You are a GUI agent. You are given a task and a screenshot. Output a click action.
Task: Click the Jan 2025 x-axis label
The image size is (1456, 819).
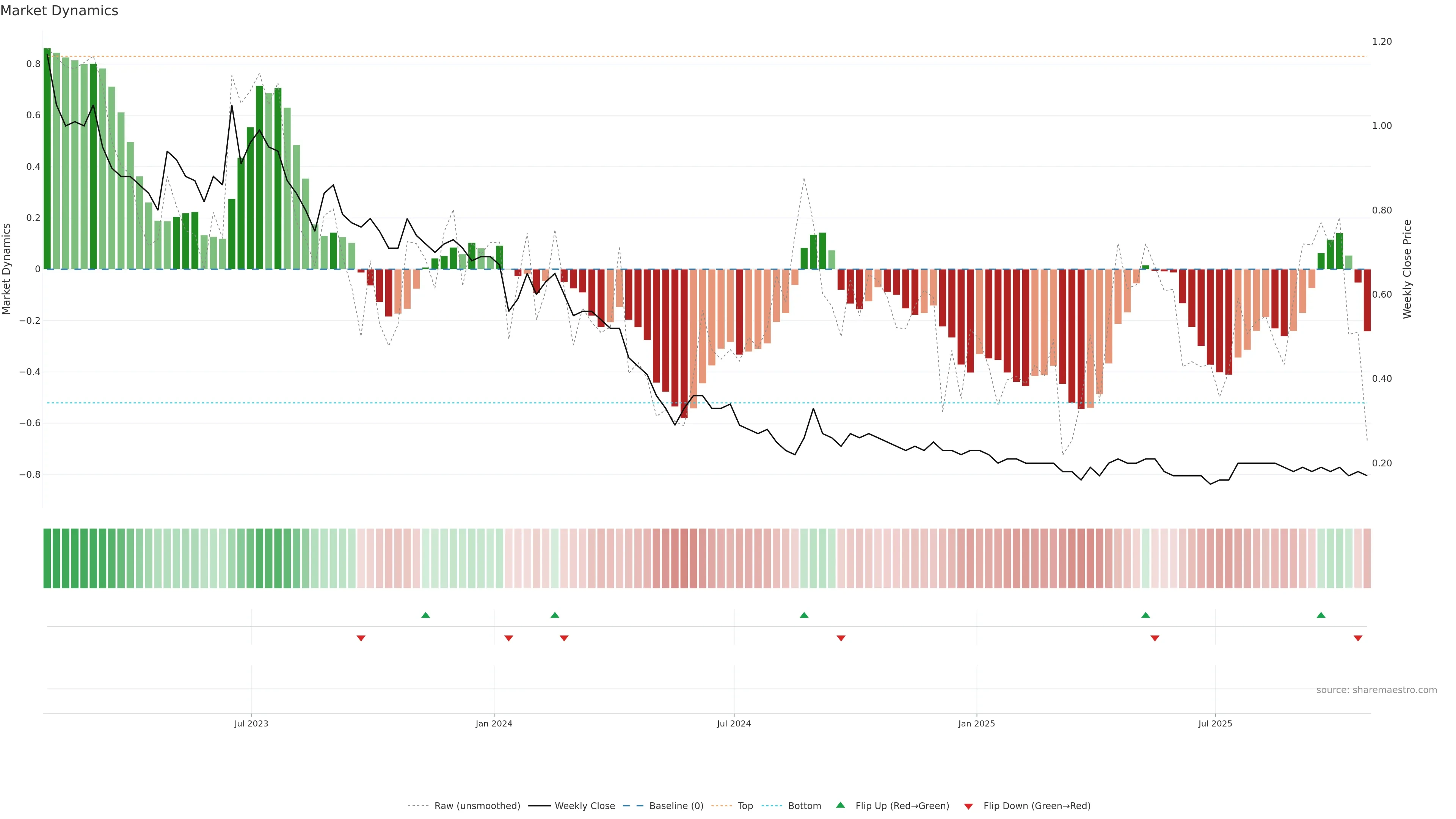(x=976, y=723)
